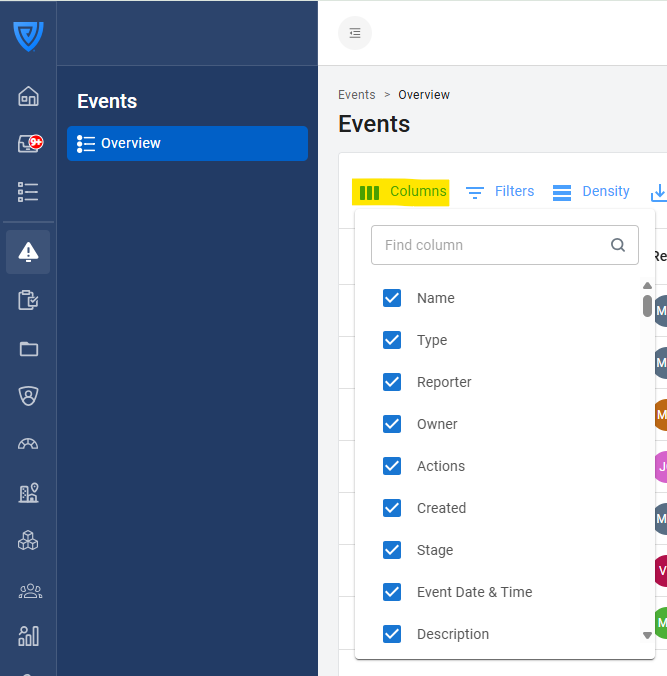Select the warning triangle Events icon
667x676 pixels.
click(28, 252)
